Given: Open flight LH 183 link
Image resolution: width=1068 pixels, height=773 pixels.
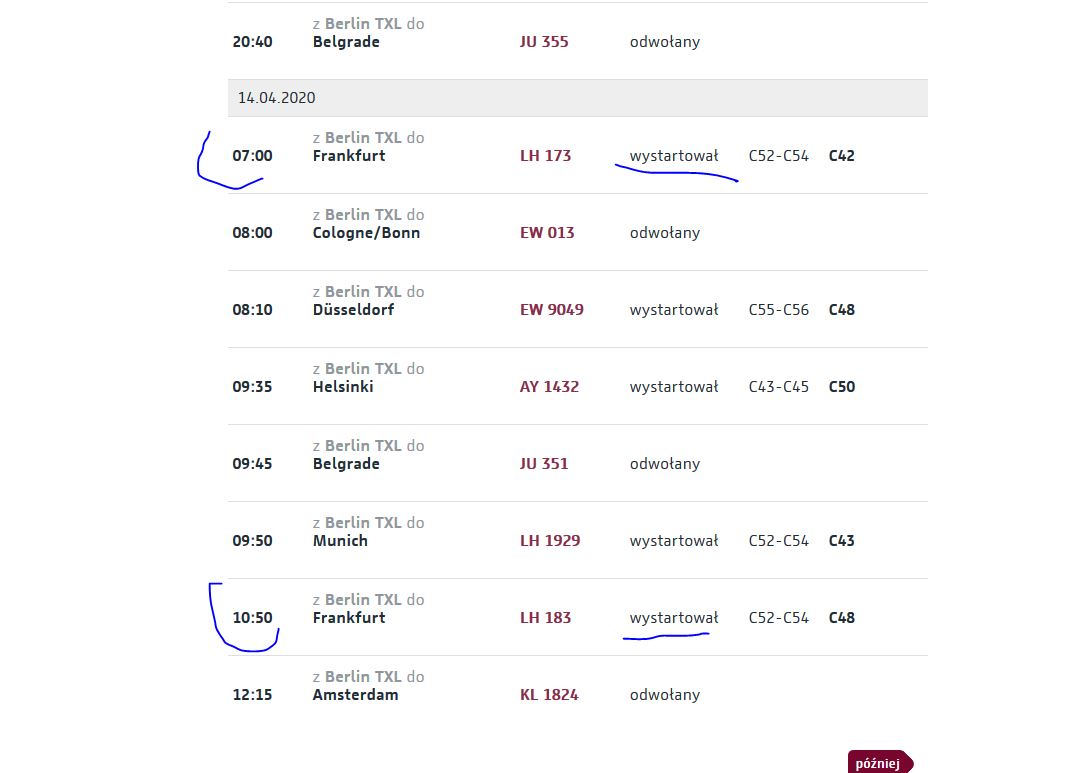Looking at the screenshot, I should (545, 617).
